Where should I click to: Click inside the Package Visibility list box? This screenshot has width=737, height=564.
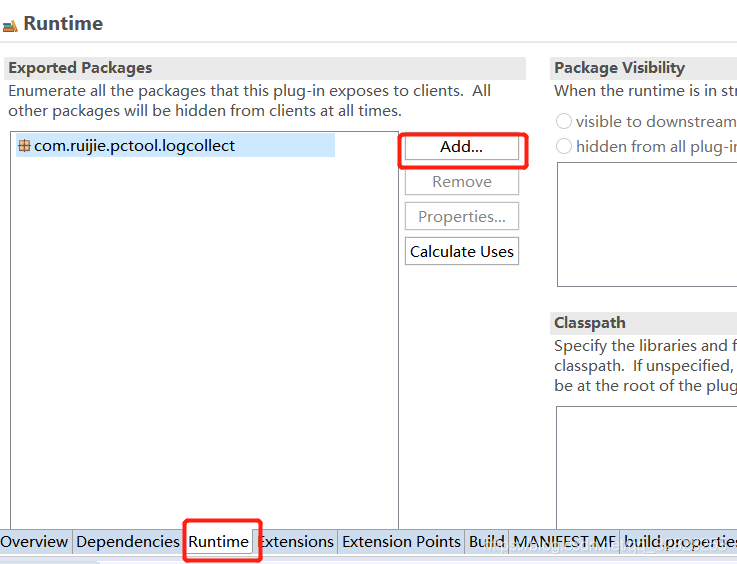[x=647, y=224]
